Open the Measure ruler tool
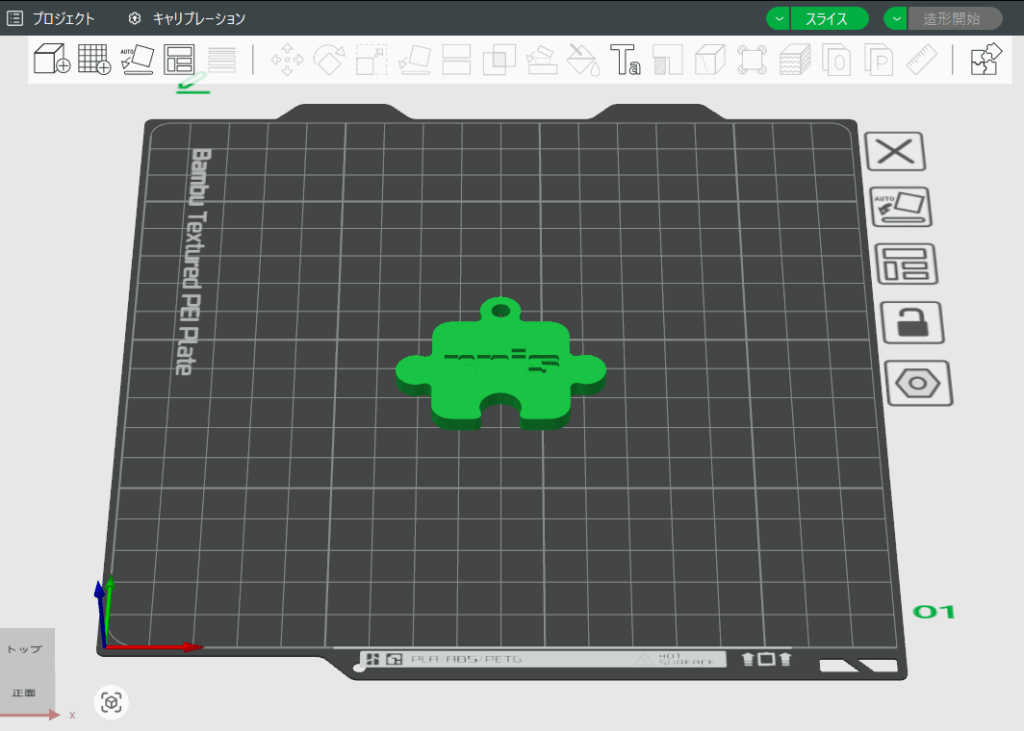Image resolution: width=1024 pixels, height=731 pixels. (921, 60)
